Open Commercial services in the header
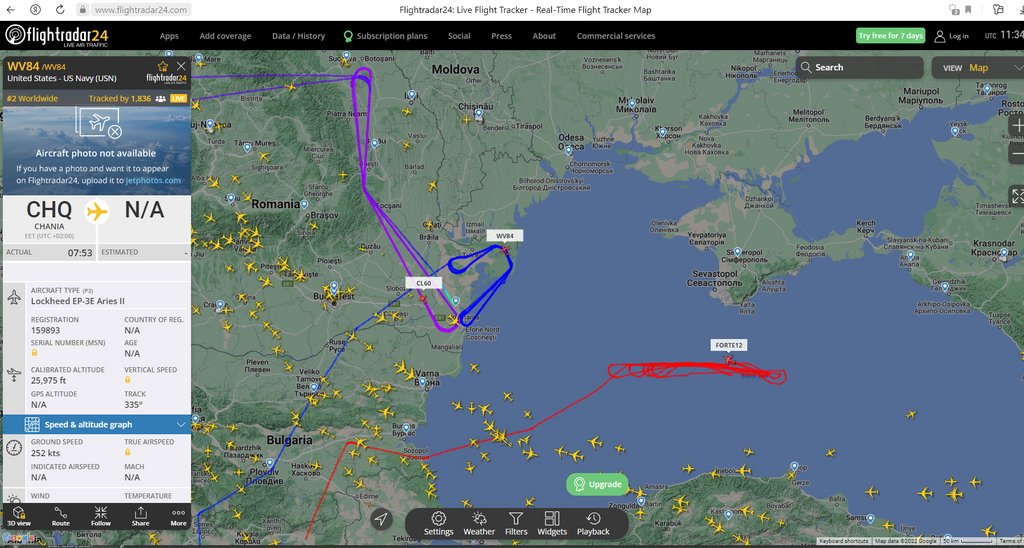The height and width of the screenshot is (548, 1024). [616, 36]
